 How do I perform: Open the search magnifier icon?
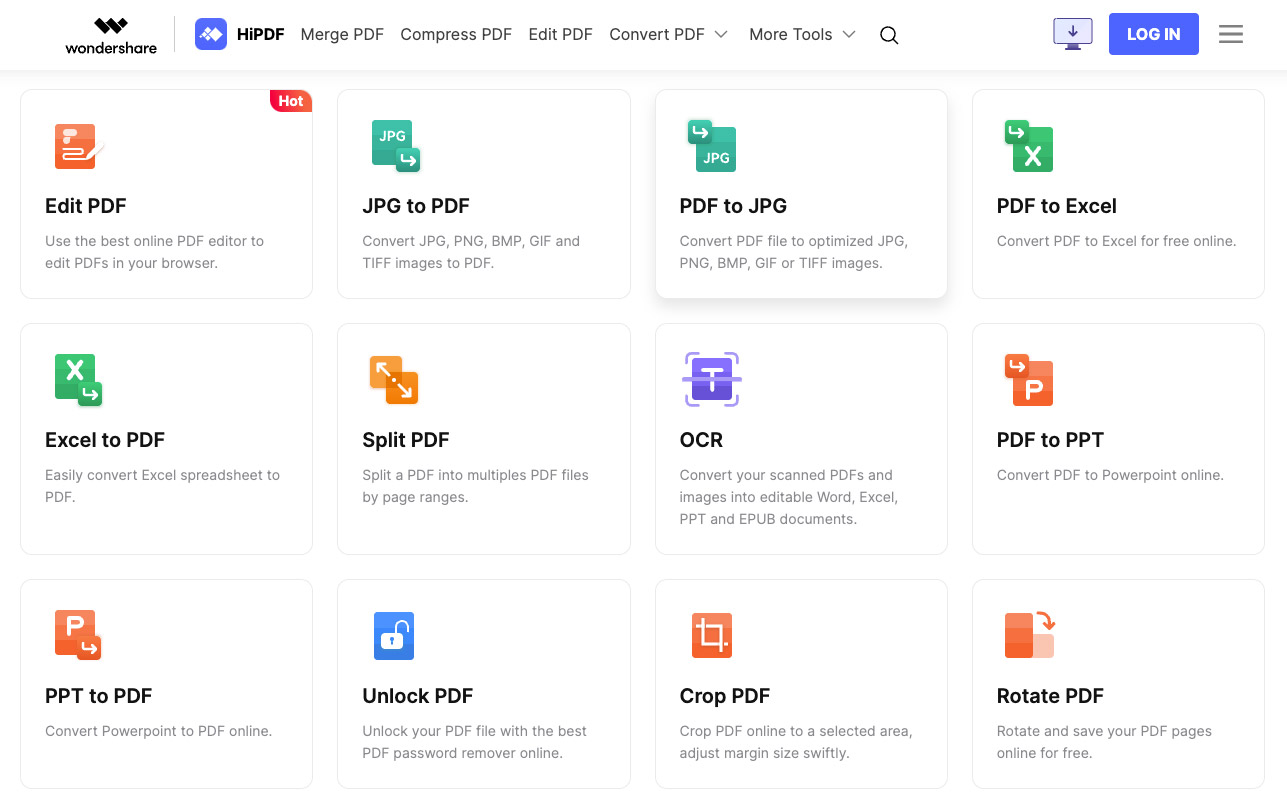pos(889,35)
